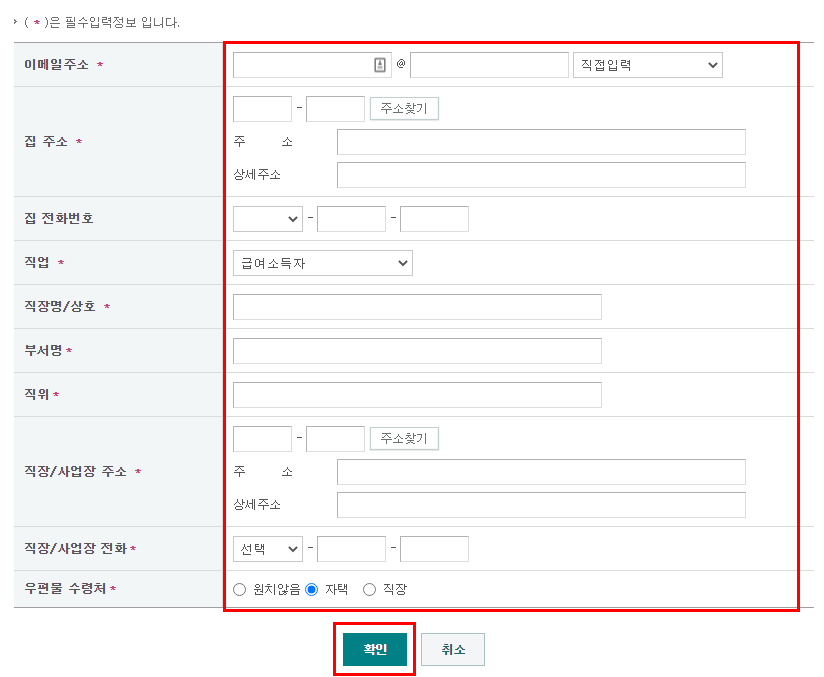
Task: Focus the email ID input field
Action: point(312,65)
